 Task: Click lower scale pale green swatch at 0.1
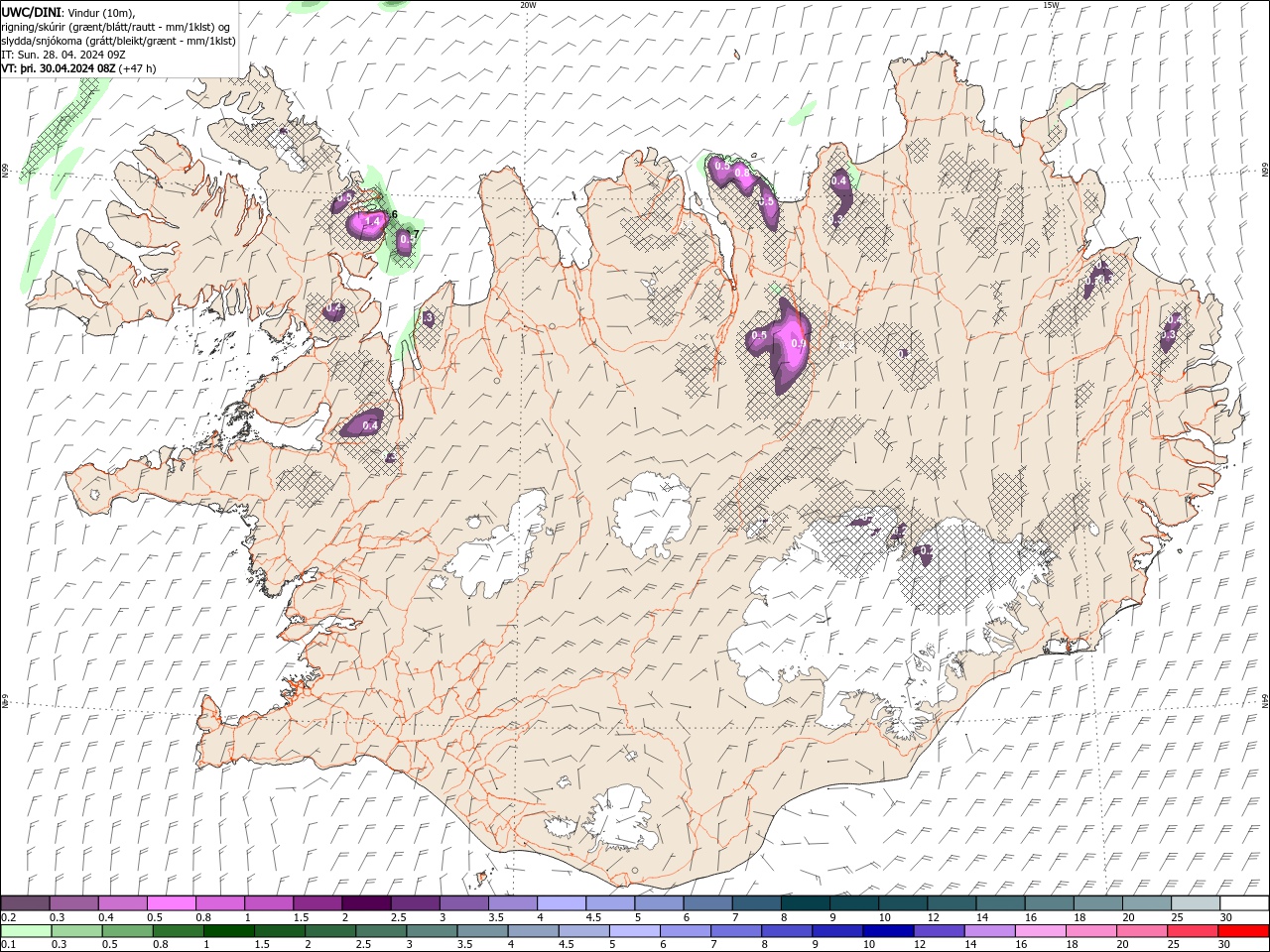click(x=25, y=931)
